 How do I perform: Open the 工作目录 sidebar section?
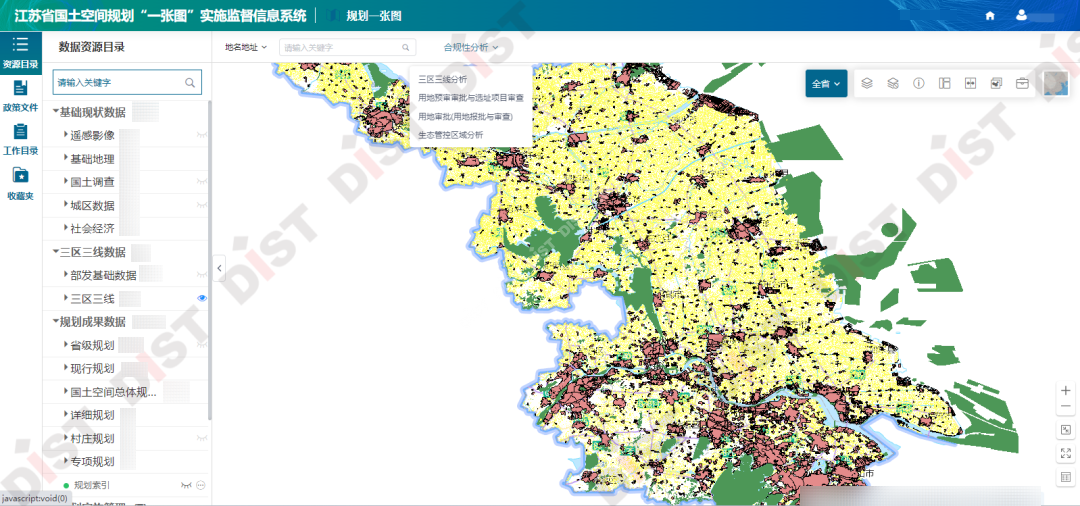21,140
